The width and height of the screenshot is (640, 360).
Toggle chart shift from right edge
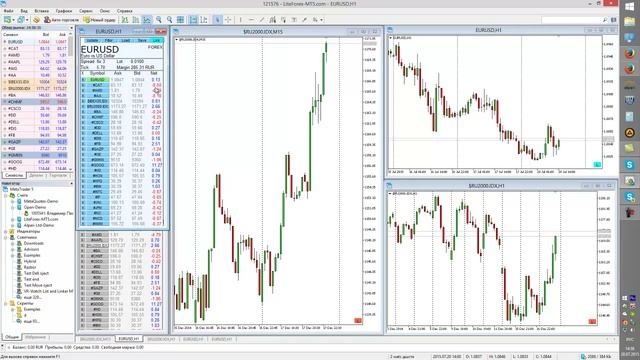[204, 20]
